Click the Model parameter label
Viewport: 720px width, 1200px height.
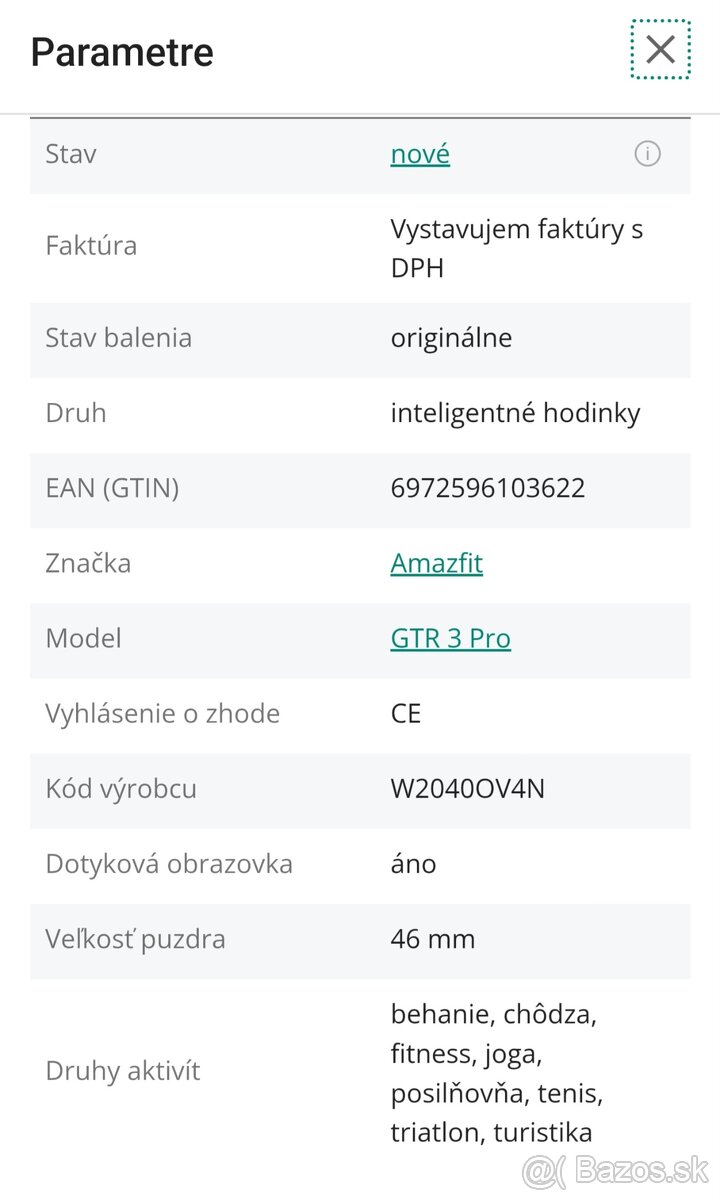click(83, 638)
